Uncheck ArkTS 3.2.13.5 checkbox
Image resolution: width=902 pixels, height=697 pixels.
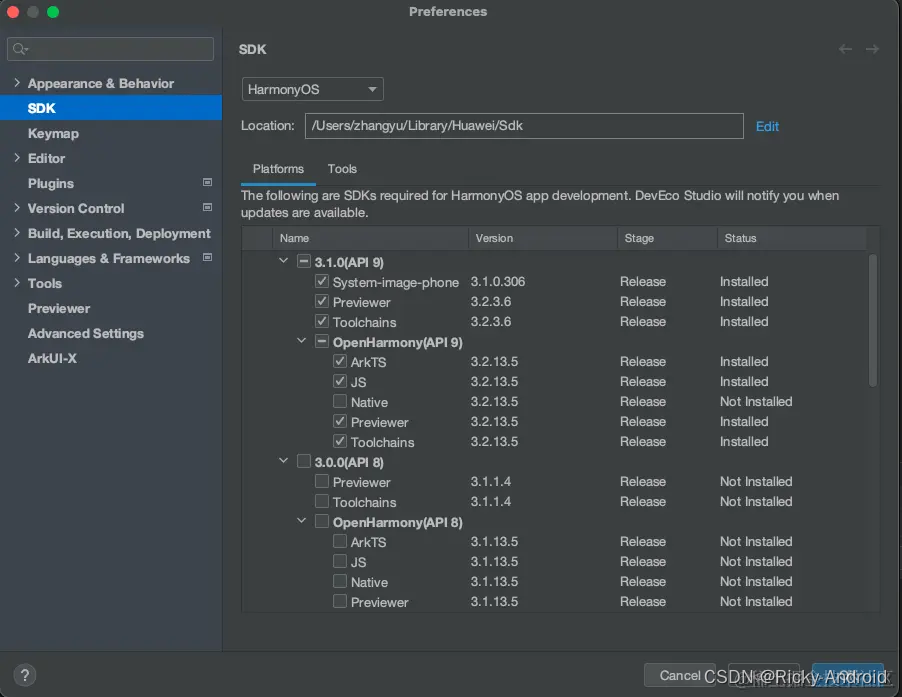click(x=340, y=362)
